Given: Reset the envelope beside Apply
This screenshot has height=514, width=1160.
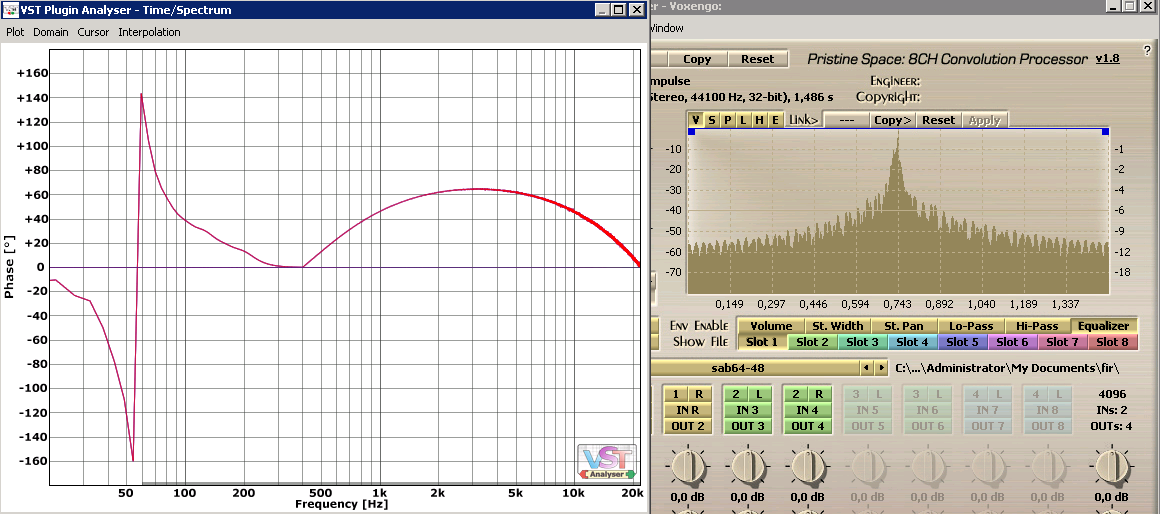Looking at the screenshot, I should (938, 120).
